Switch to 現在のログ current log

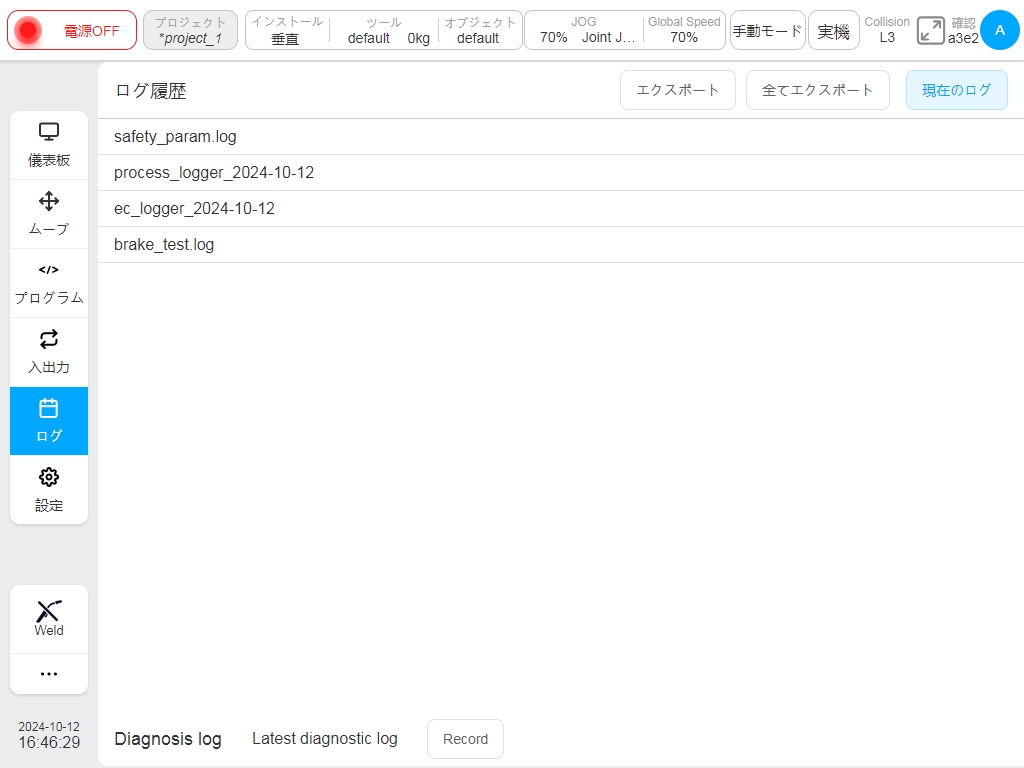pyautogui.click(x=957, y=90)
